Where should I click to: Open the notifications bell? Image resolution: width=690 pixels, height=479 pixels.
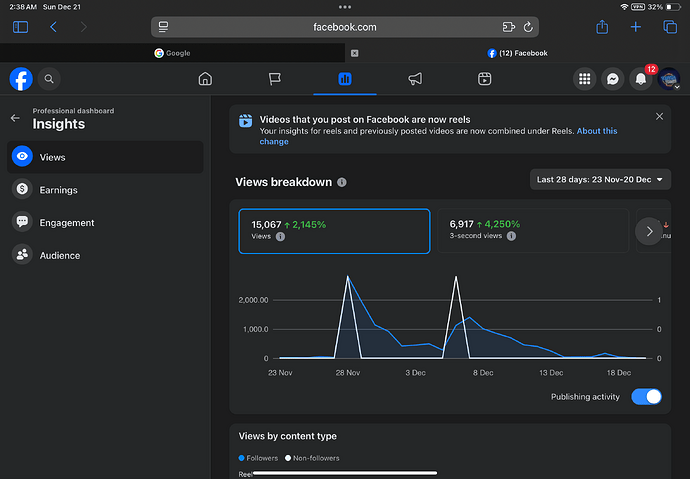(x=641, y=79)
